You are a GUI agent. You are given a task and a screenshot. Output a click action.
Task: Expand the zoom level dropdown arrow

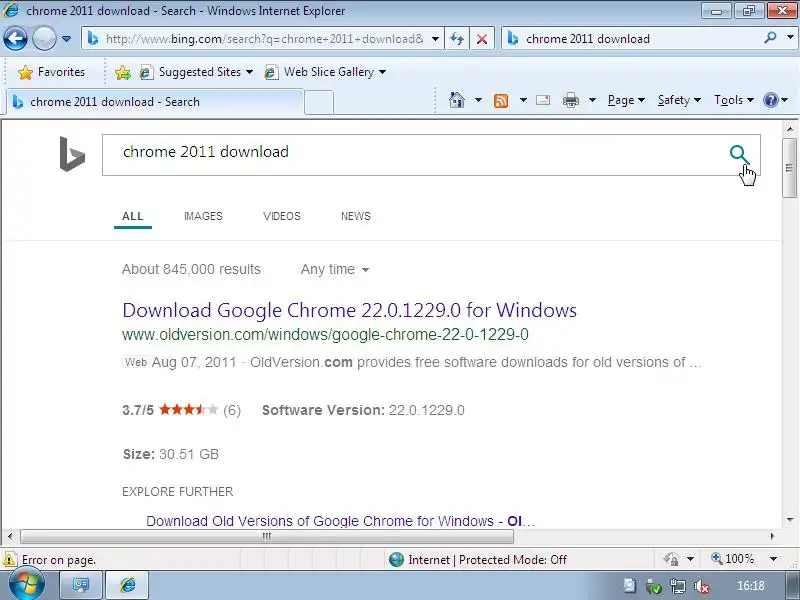pos(773,559)
